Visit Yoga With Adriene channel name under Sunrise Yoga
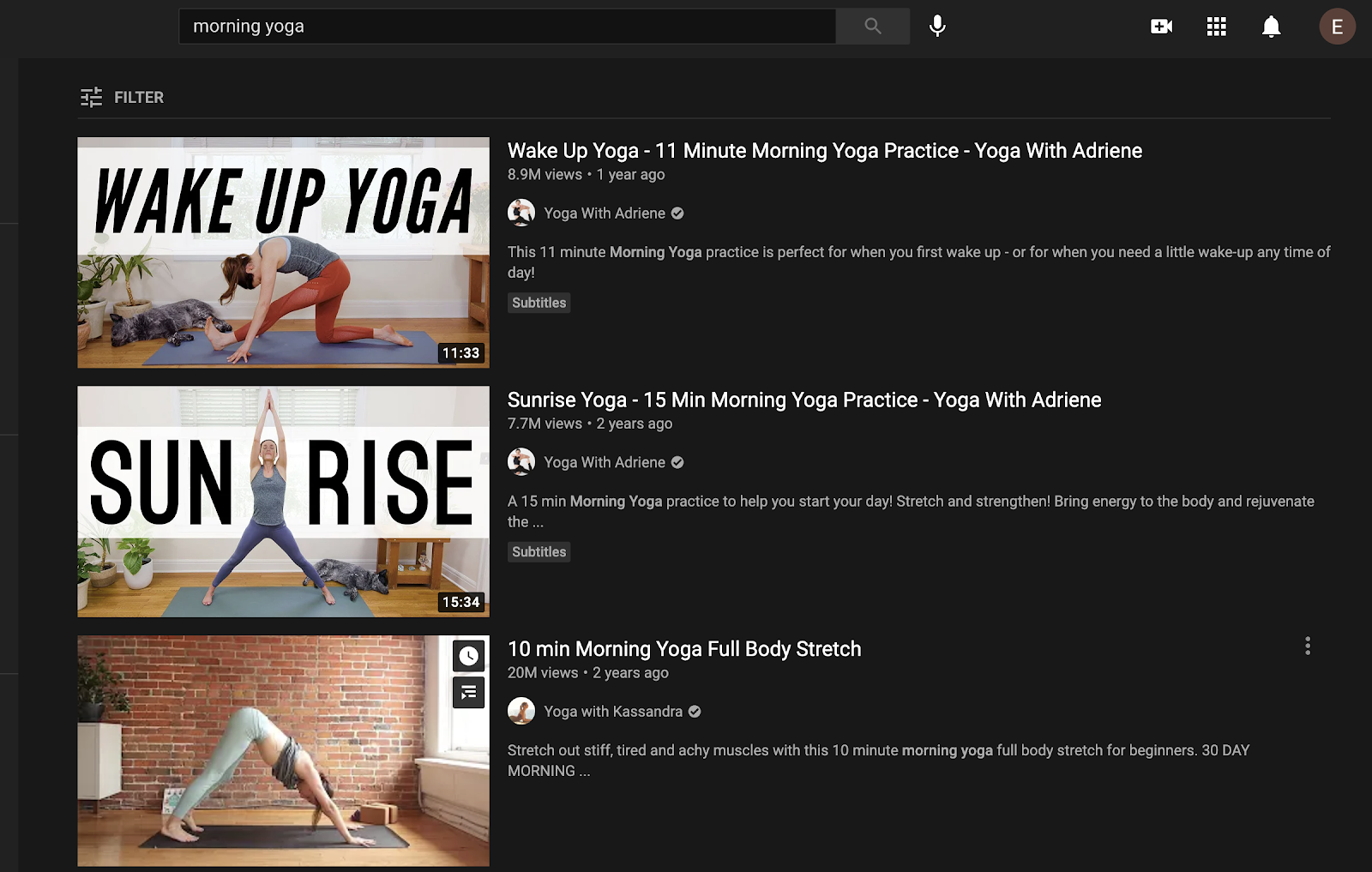Viewport: 1372px width, 872px height. click(x=605, y=462)
